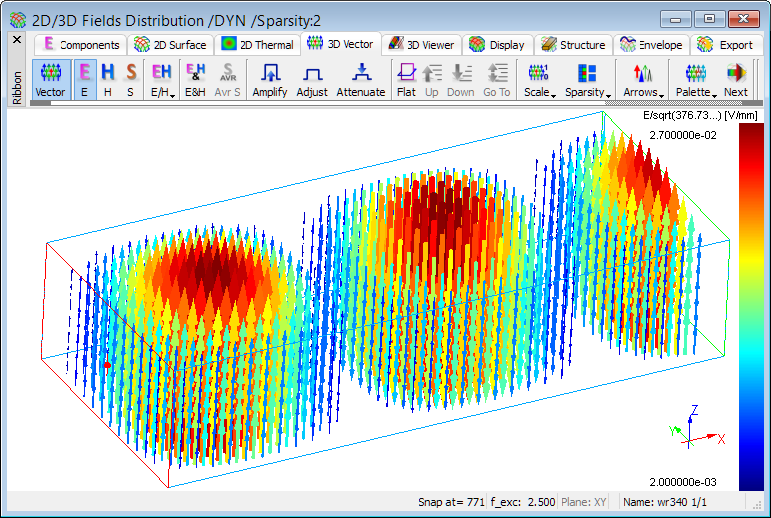The image size is (771, 518).
Task: Open the 3D Viewer tab
Action: pos(421,45)
